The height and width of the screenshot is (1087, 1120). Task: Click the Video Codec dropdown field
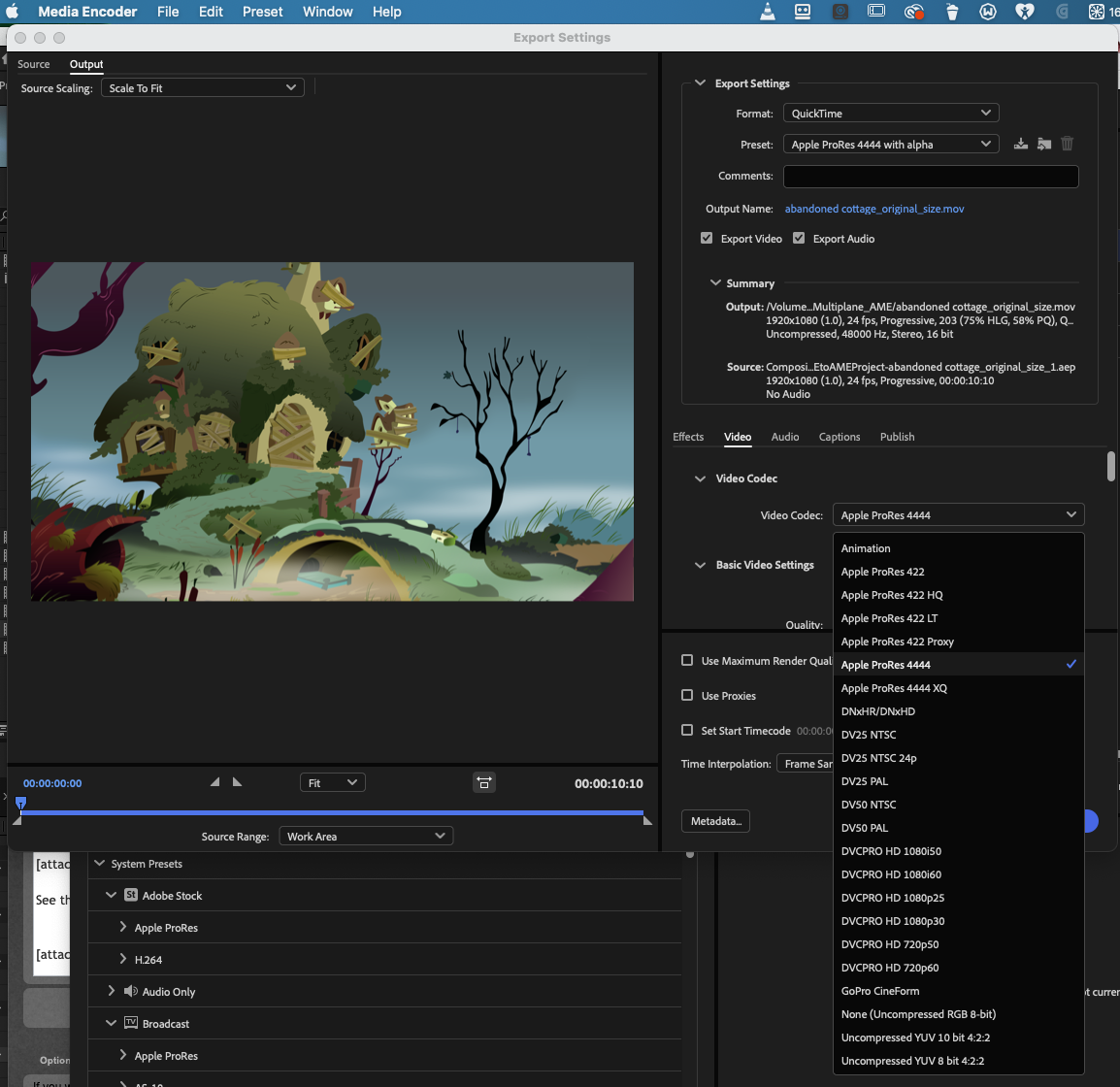tap(959, 515)
